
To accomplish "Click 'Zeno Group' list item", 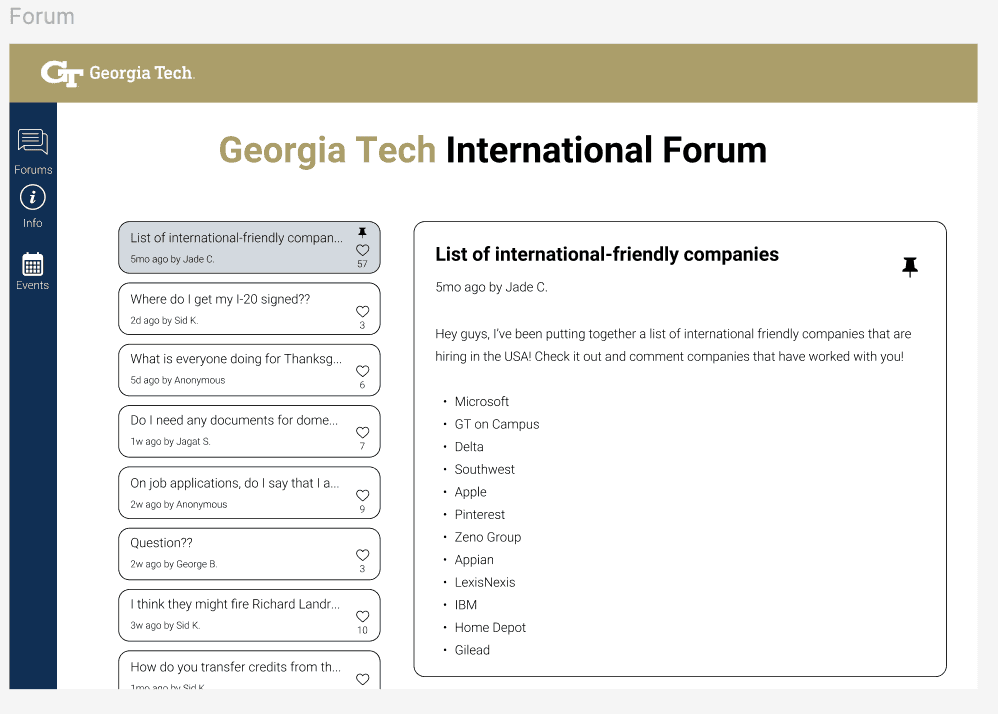I will click(488, 537).
